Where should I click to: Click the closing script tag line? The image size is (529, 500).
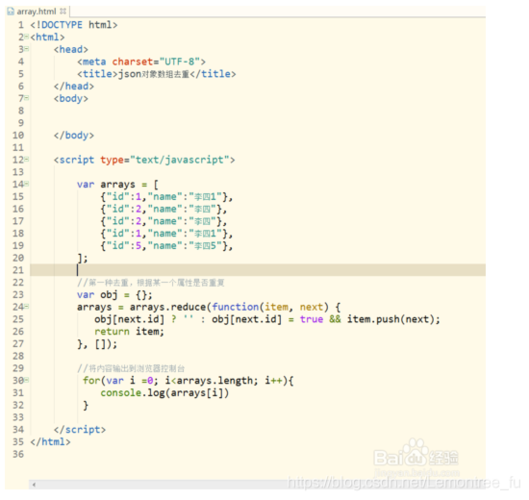point(80,429)
